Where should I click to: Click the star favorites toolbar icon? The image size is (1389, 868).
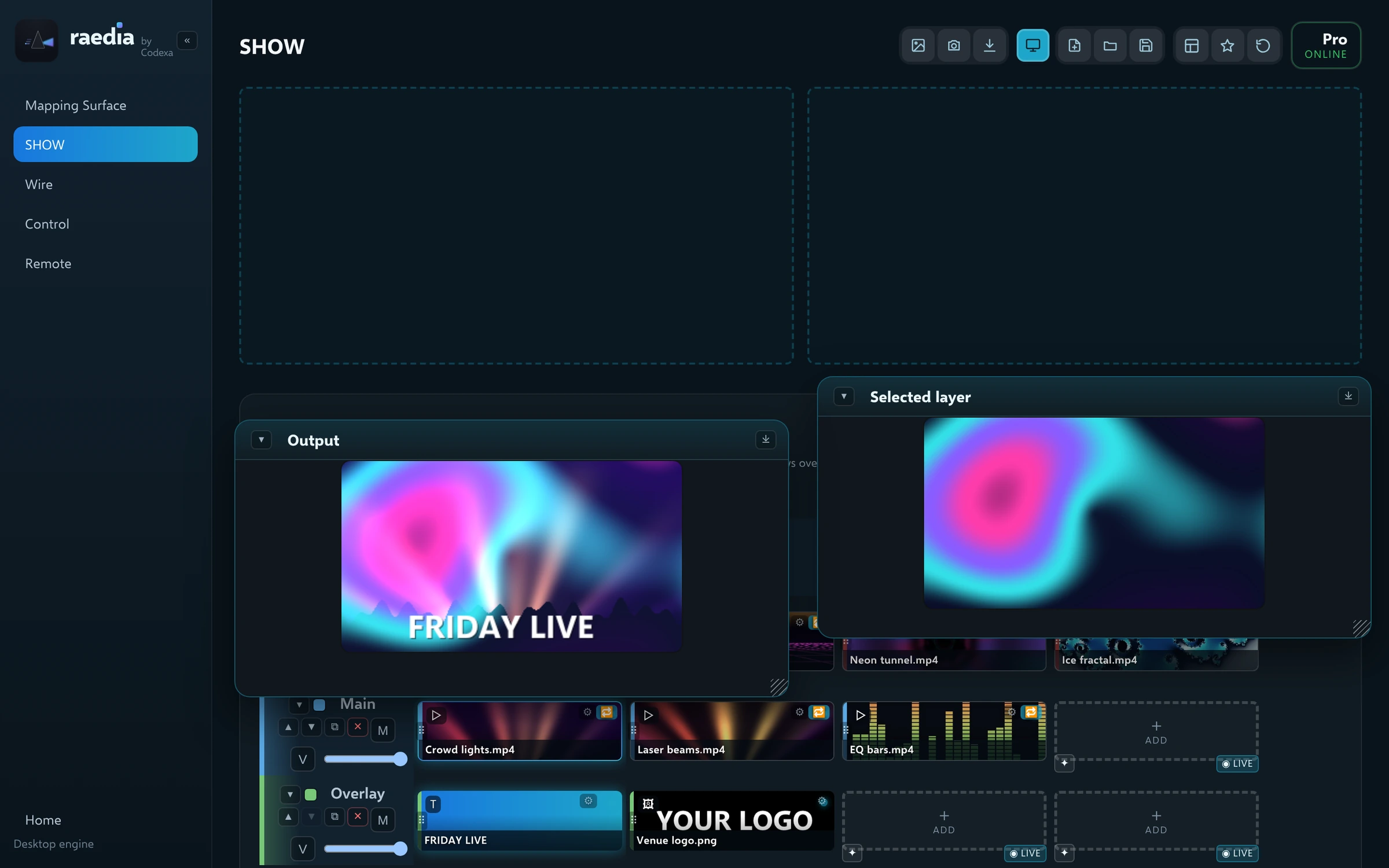click(1228, 45)
